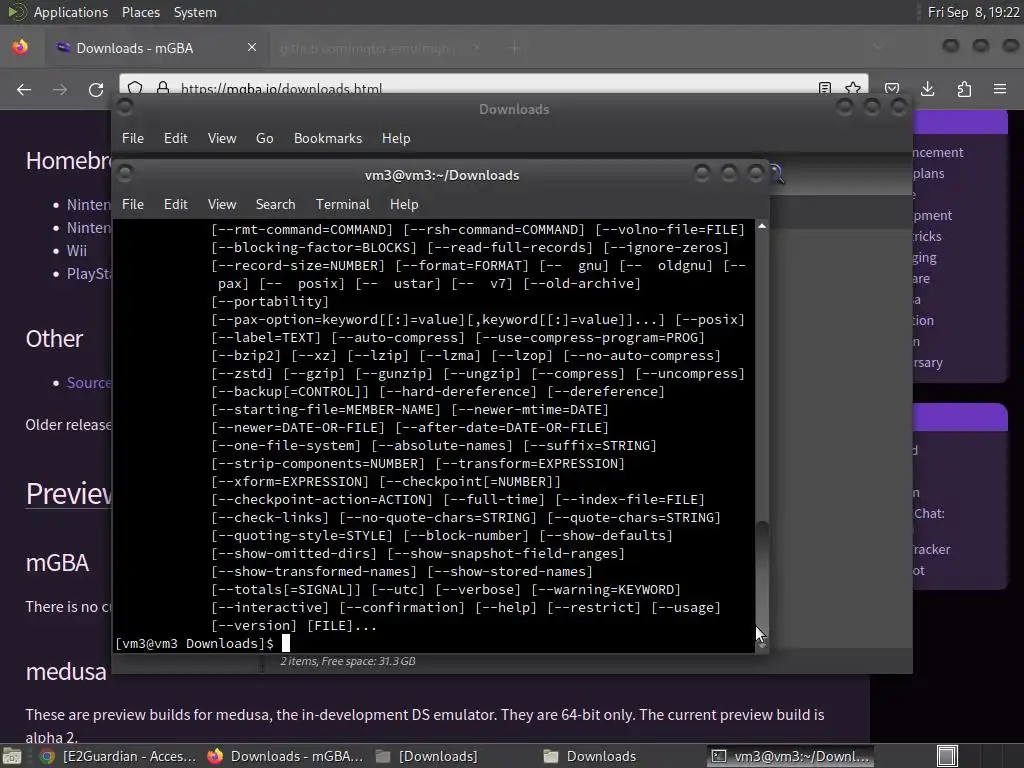Open the Places menu
This screenshot has width=1024, height=768.
click(140, 12)
